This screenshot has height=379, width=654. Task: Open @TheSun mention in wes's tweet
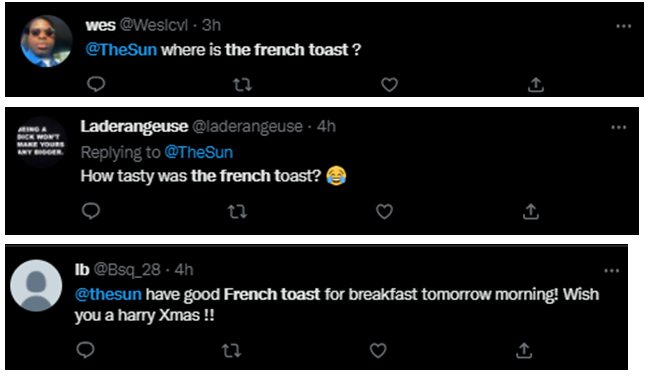click(x=121, y=50)
